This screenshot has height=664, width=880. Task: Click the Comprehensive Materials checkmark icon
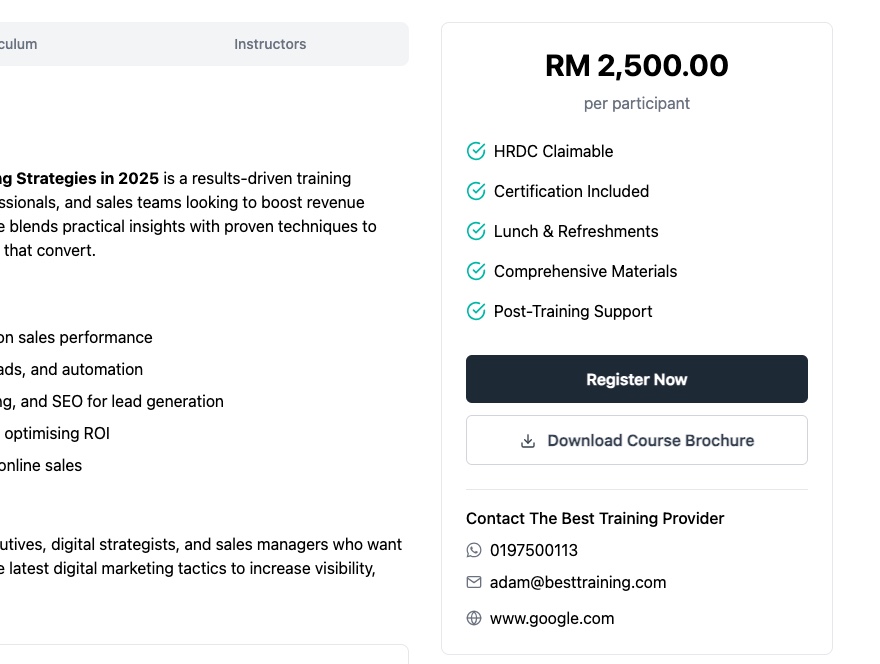476,271
